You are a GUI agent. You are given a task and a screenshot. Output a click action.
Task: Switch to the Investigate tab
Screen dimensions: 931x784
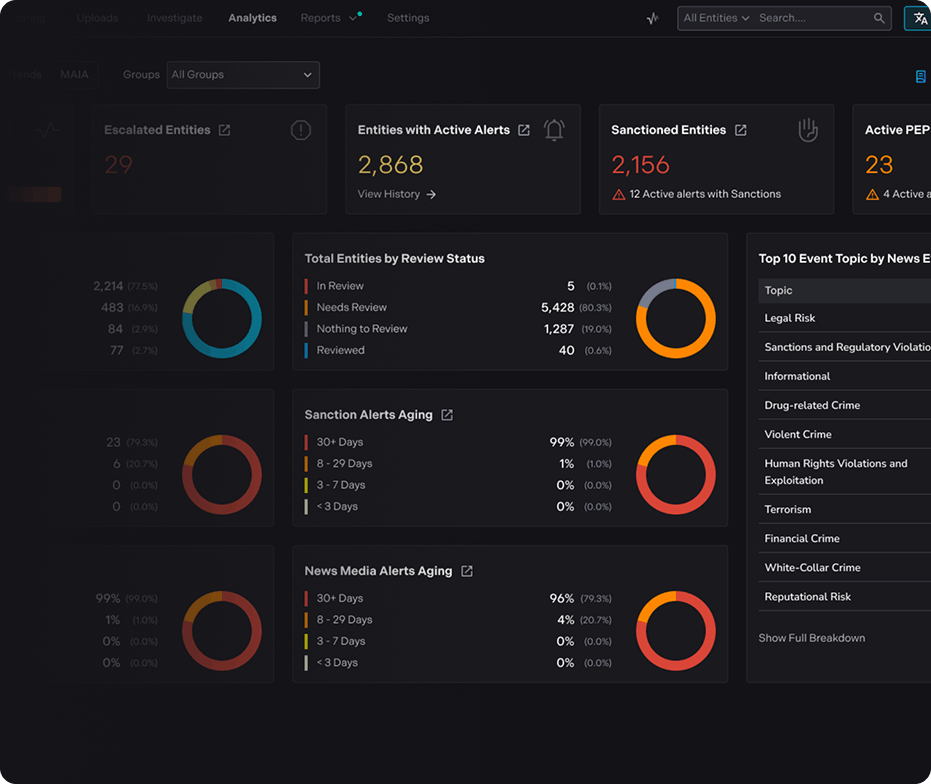[174, 18]
